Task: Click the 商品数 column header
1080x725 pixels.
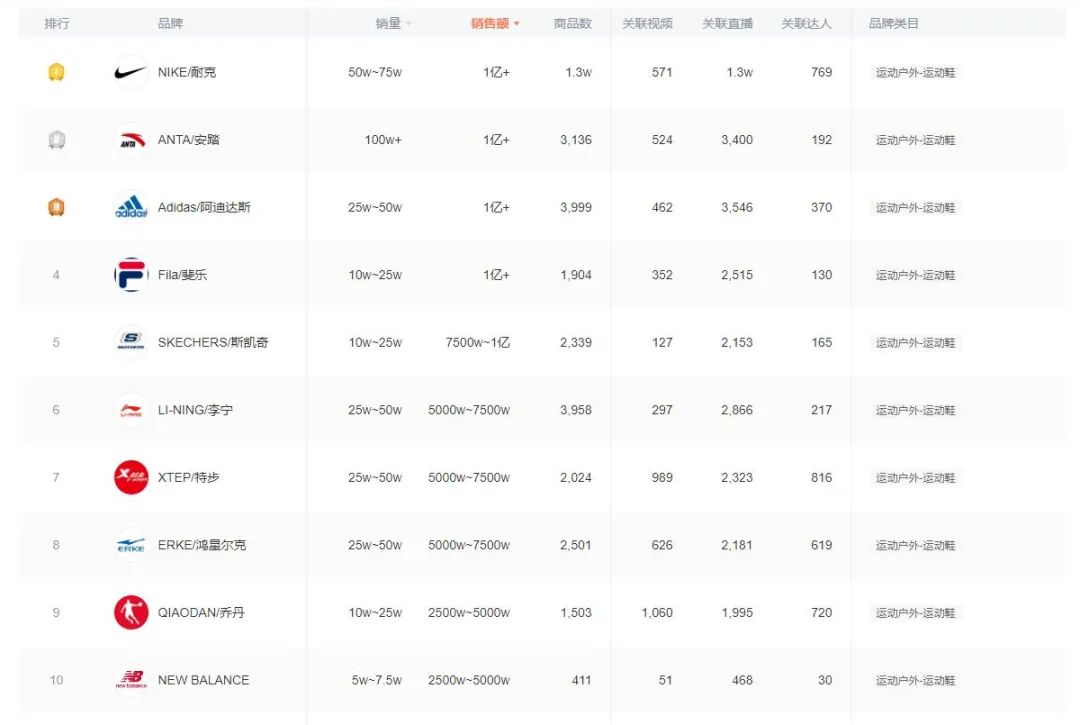Action: [x=576, y=22]
